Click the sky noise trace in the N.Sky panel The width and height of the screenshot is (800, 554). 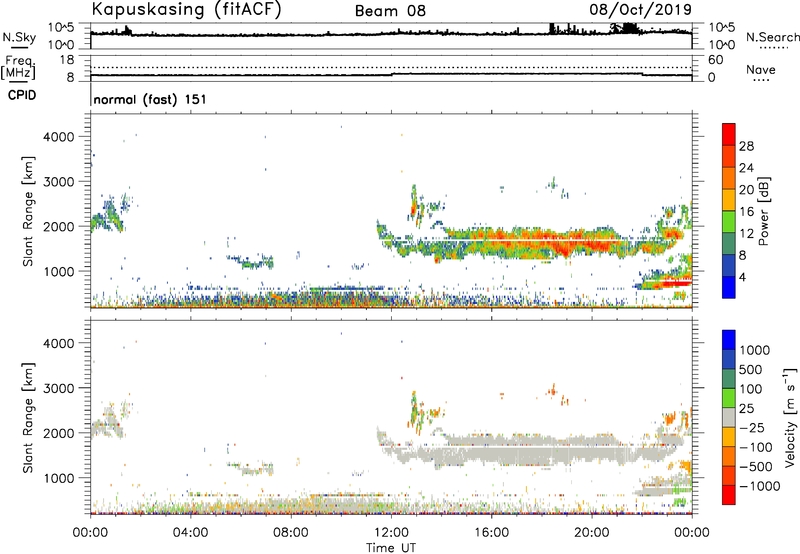click(x=391, y=34)
